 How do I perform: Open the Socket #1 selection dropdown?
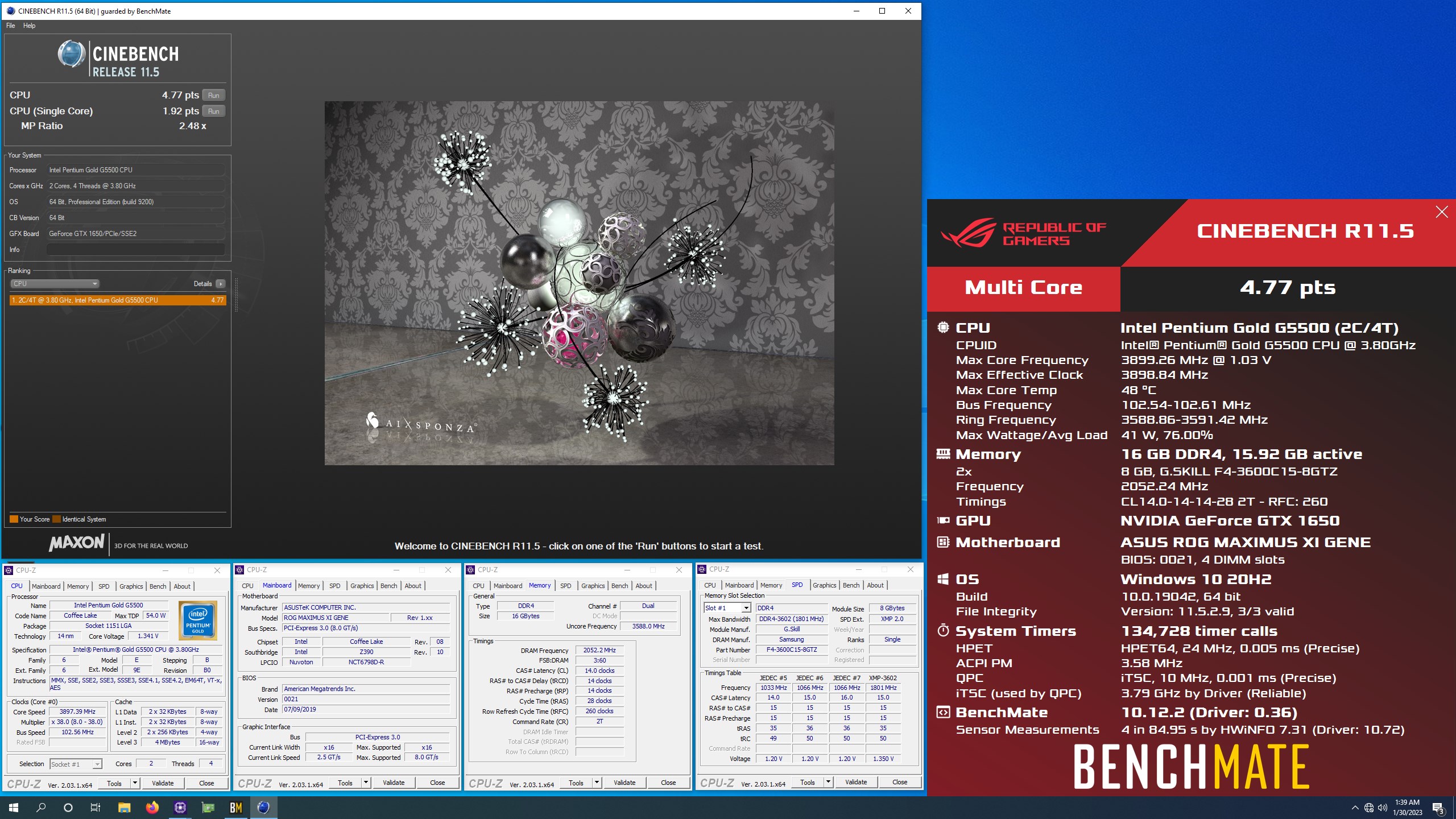point(76,764)
